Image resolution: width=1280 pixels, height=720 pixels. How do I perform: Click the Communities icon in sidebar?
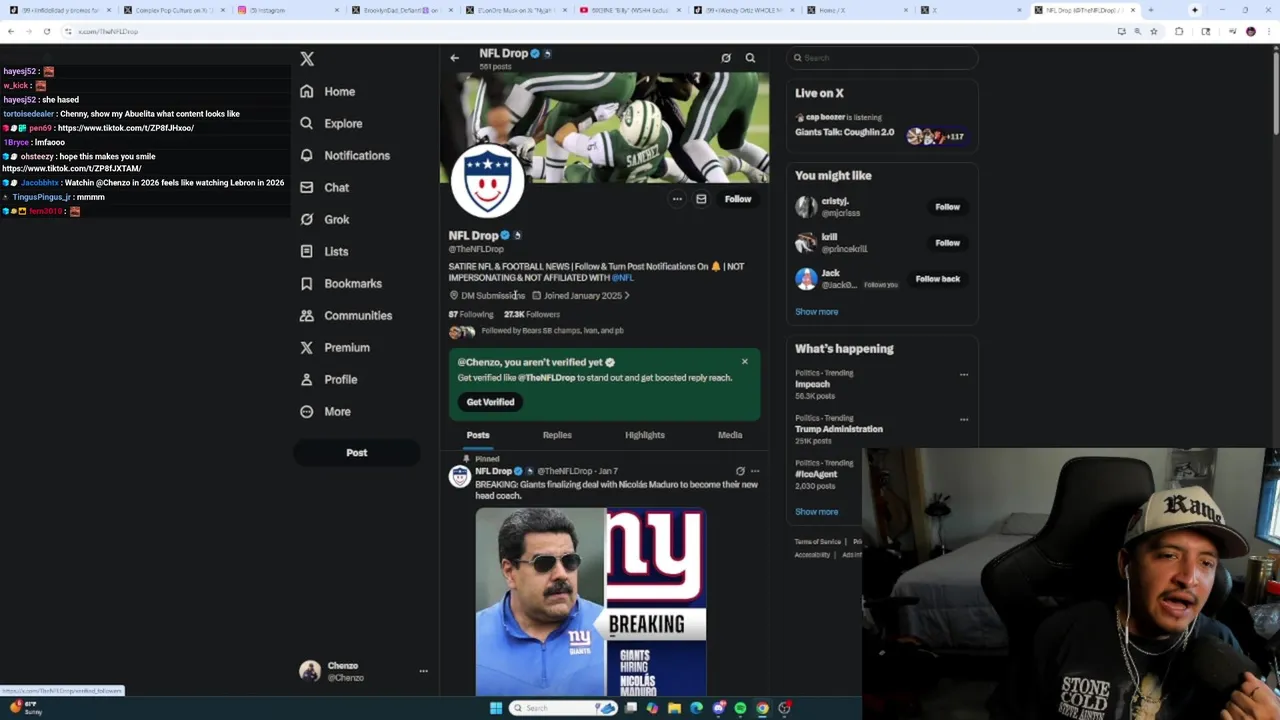point(306,315)
